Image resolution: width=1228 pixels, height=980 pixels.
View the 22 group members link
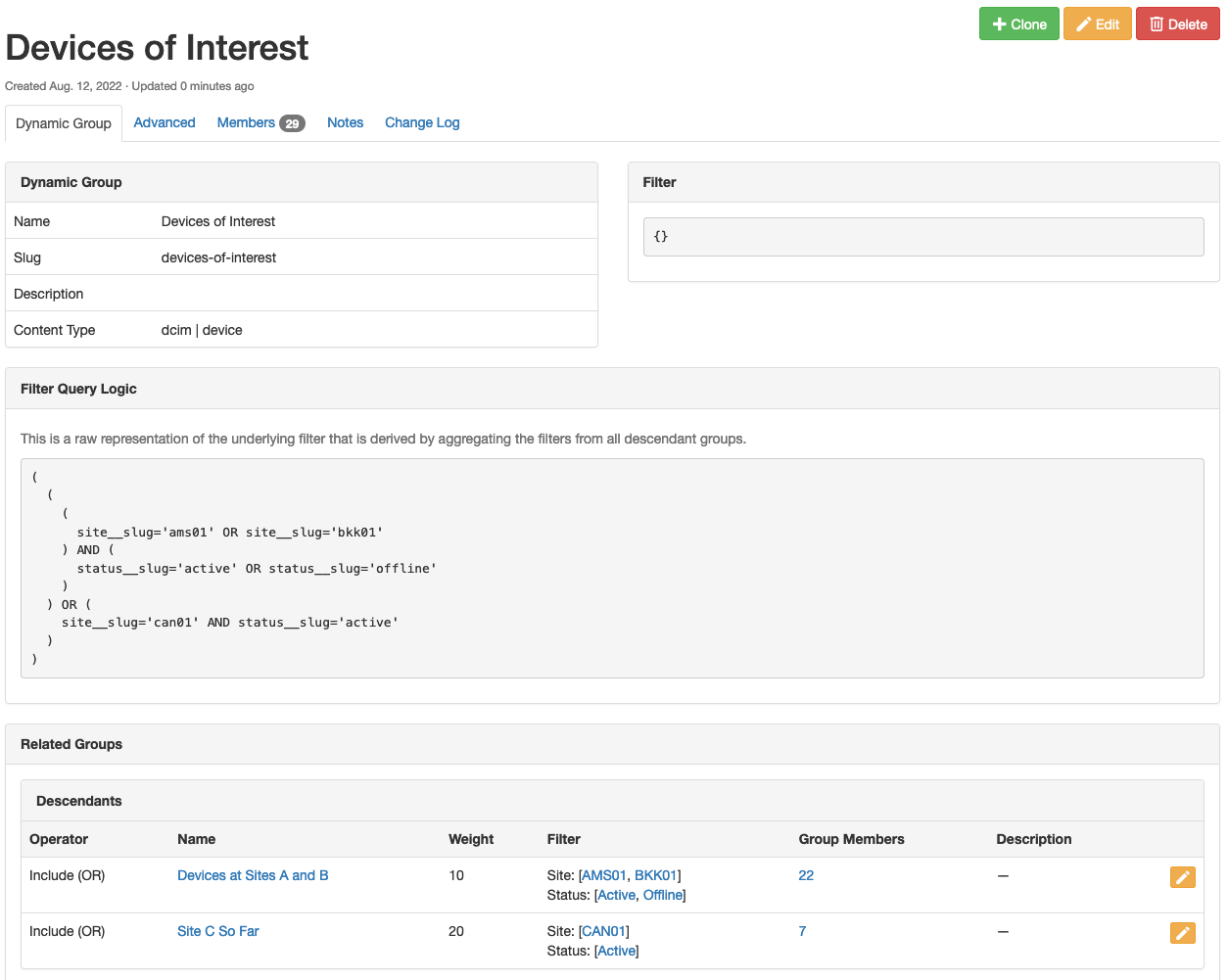[x=806, y=875]
